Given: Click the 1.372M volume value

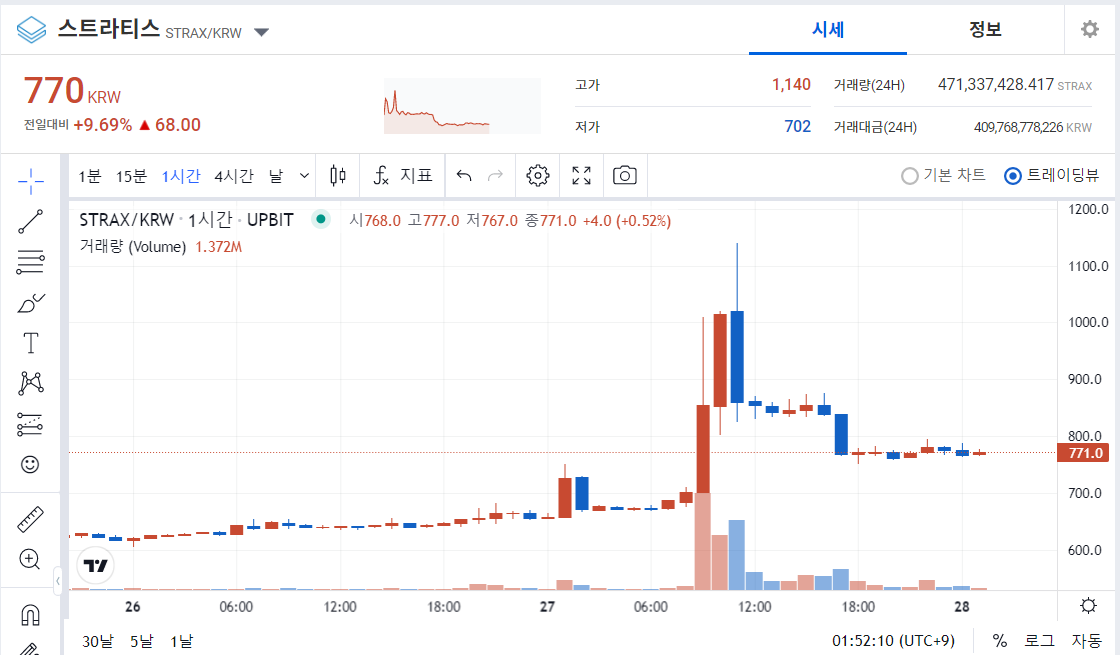Looking at the screenshot, I should [219, 247].
